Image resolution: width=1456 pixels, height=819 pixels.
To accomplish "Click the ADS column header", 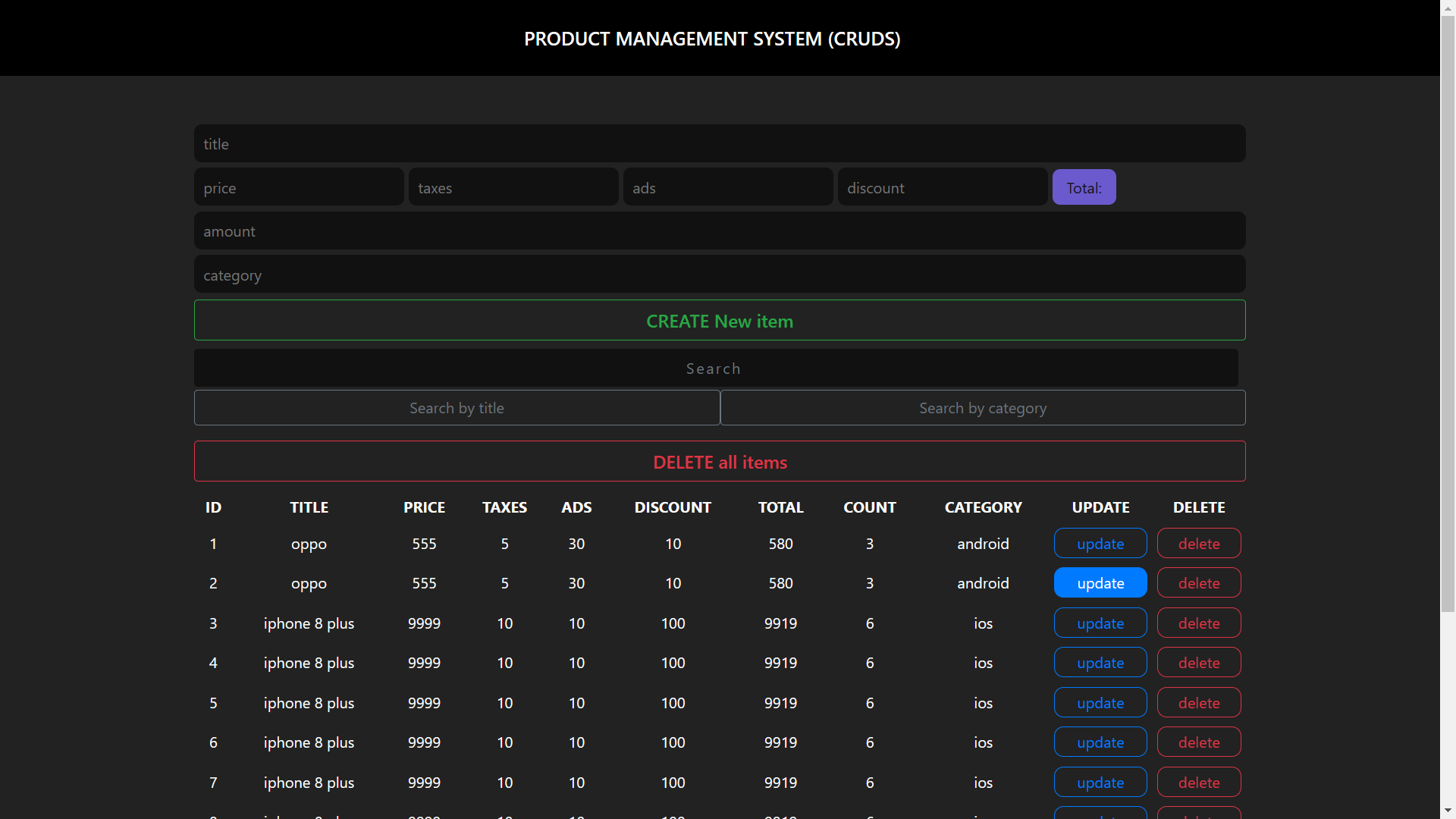I will [x=576, y=507].
